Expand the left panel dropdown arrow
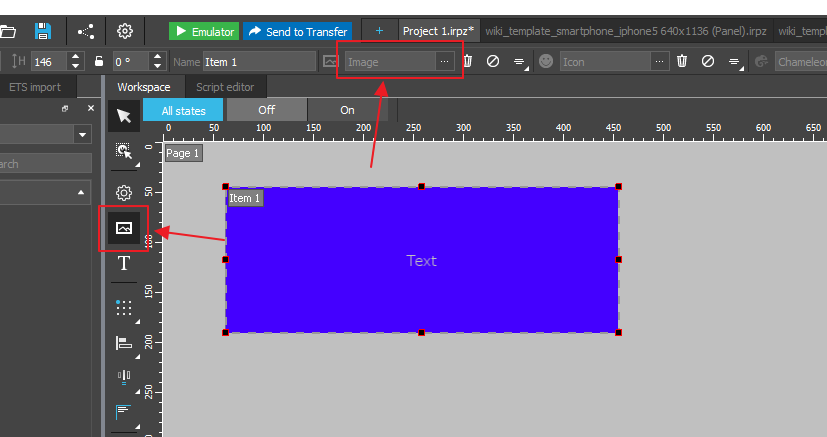Image resolution: width=827 pixels, height=437 pixels. pos(81,134)
